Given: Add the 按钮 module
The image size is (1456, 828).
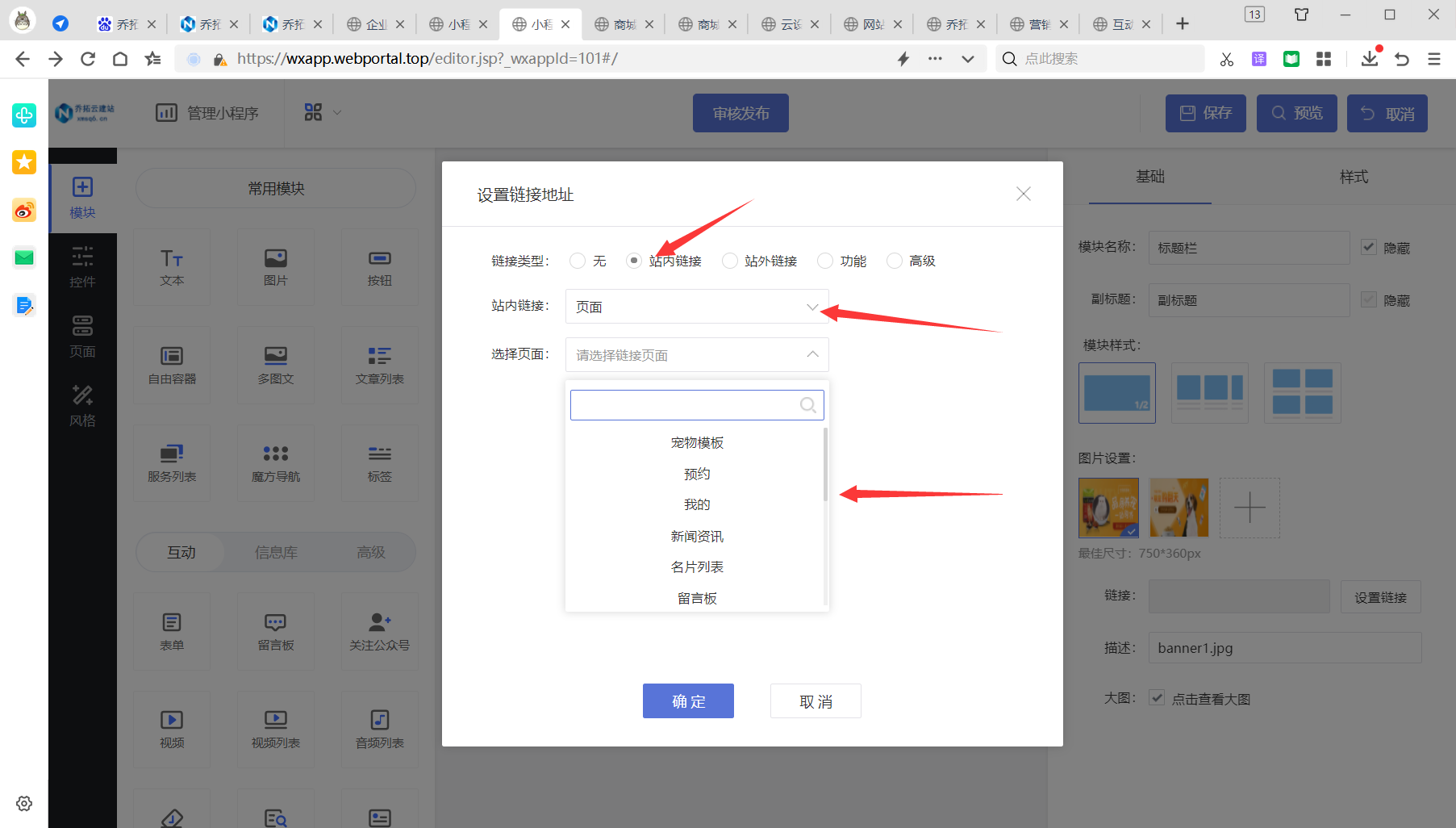Looking at the screenshot, I should 380,267.
